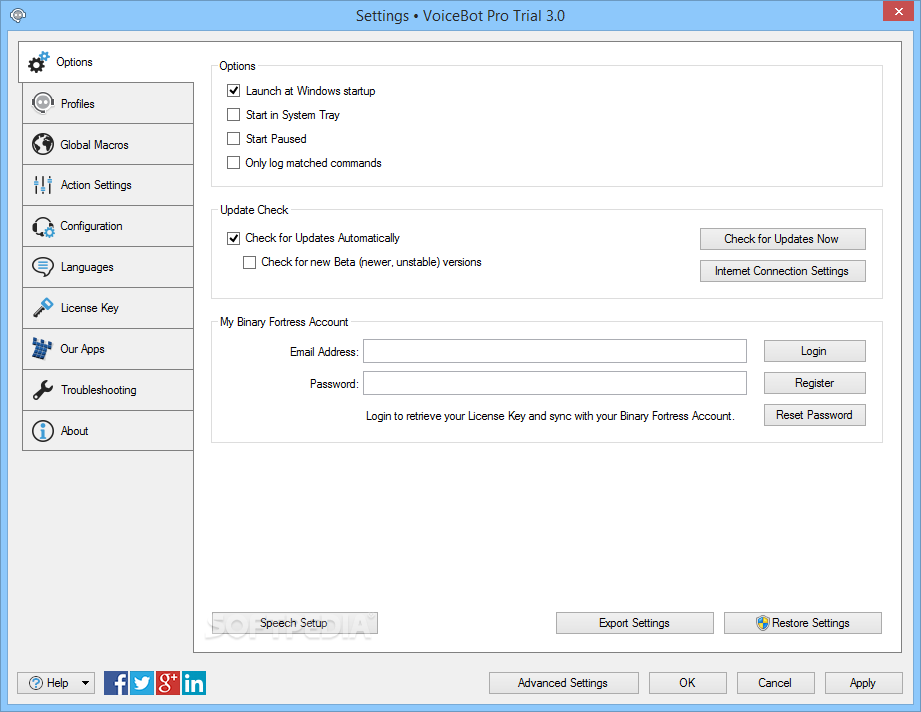This screenshot has width=921, height=712.
Task: Enable the Start Paused checkbox
Action: [234, 139]
